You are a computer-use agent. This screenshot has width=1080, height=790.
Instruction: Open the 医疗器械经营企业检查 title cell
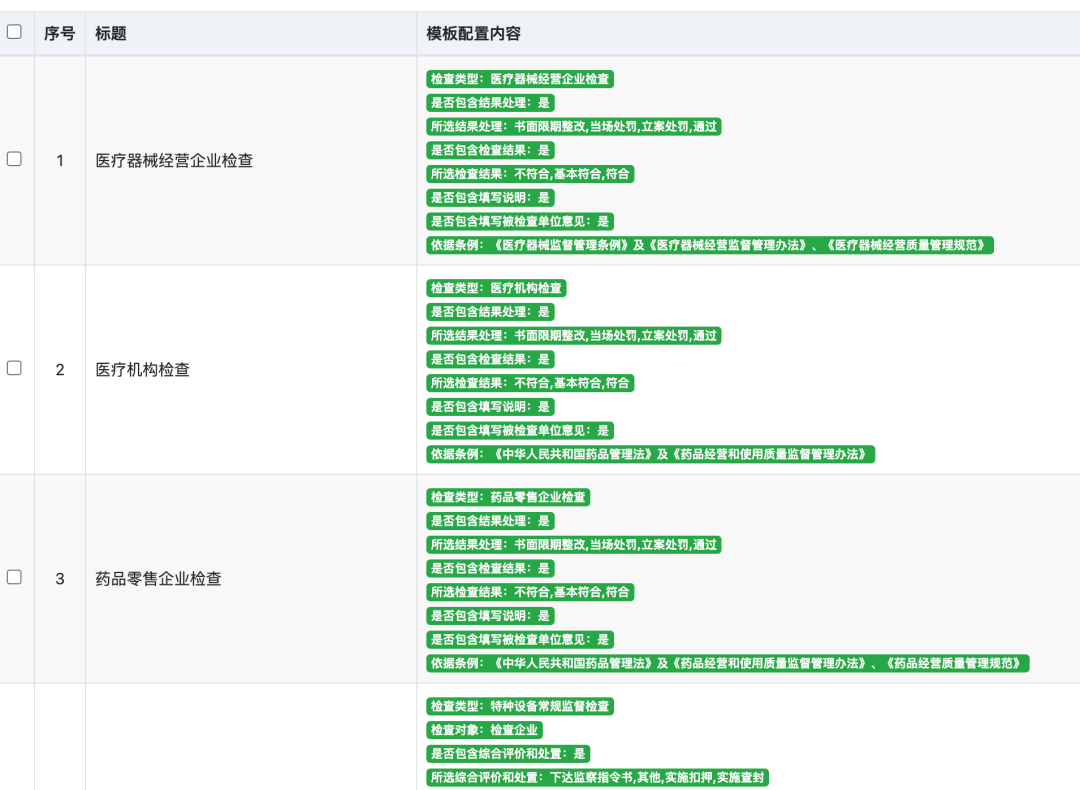coord(174,160)
